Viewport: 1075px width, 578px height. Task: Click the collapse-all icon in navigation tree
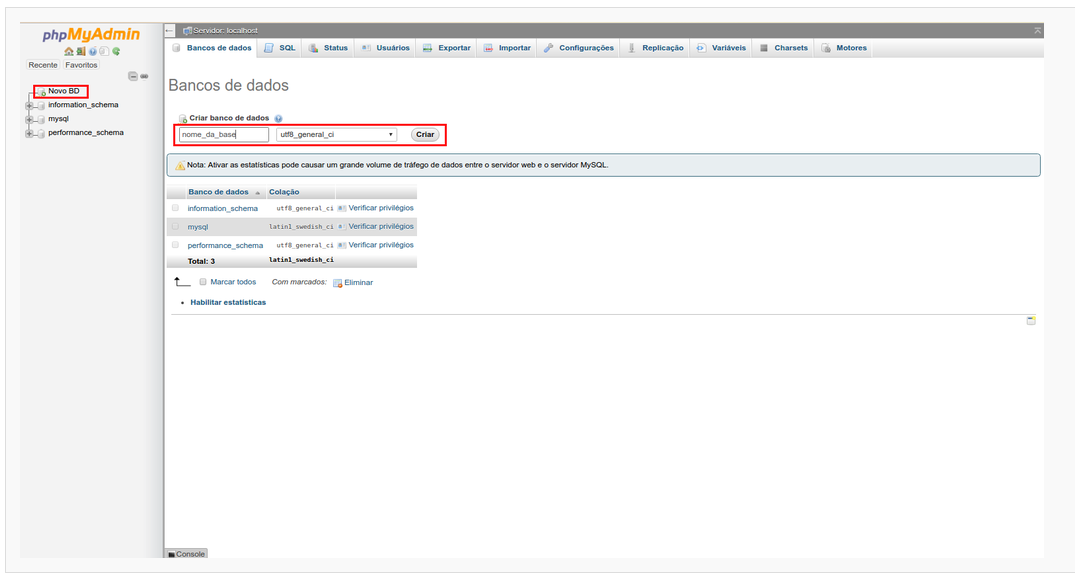click(132, 77)
